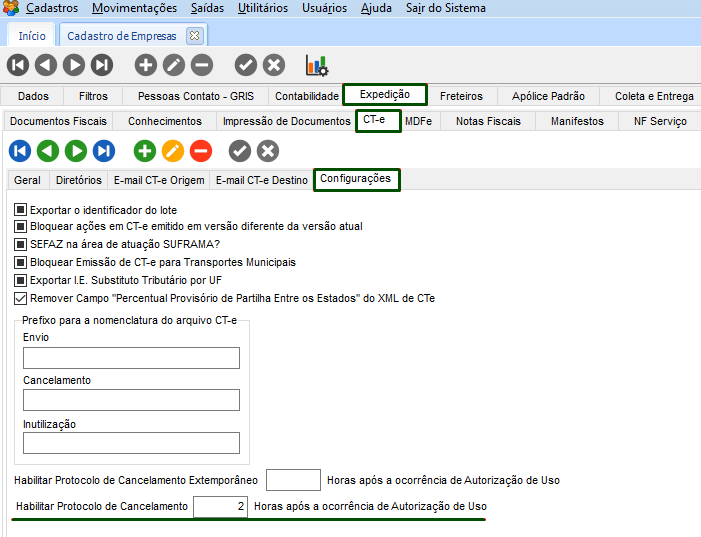The height and width of the screenshot is (537, 701).
Task: Switch to the Geral tab
Action: click(x=27, y=180)
